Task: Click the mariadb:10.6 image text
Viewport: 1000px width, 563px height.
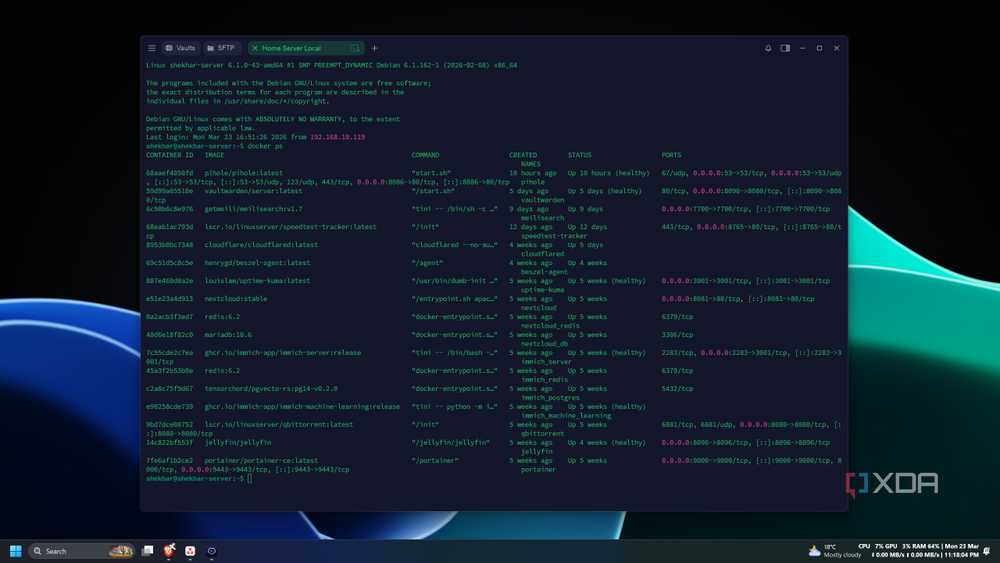Action: (x=228, y=335)
